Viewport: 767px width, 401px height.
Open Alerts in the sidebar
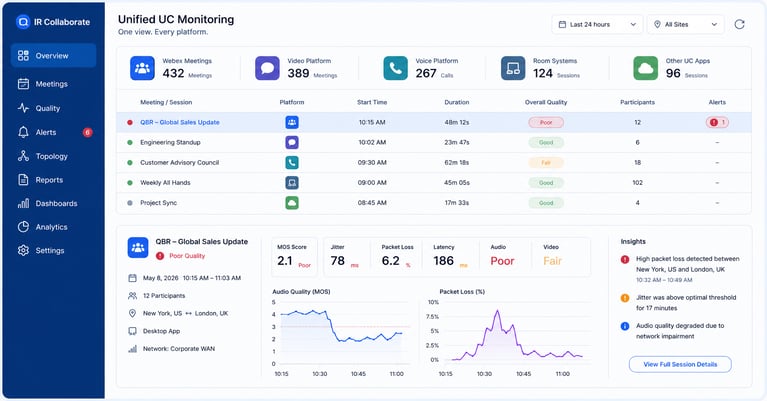(53, 132)
